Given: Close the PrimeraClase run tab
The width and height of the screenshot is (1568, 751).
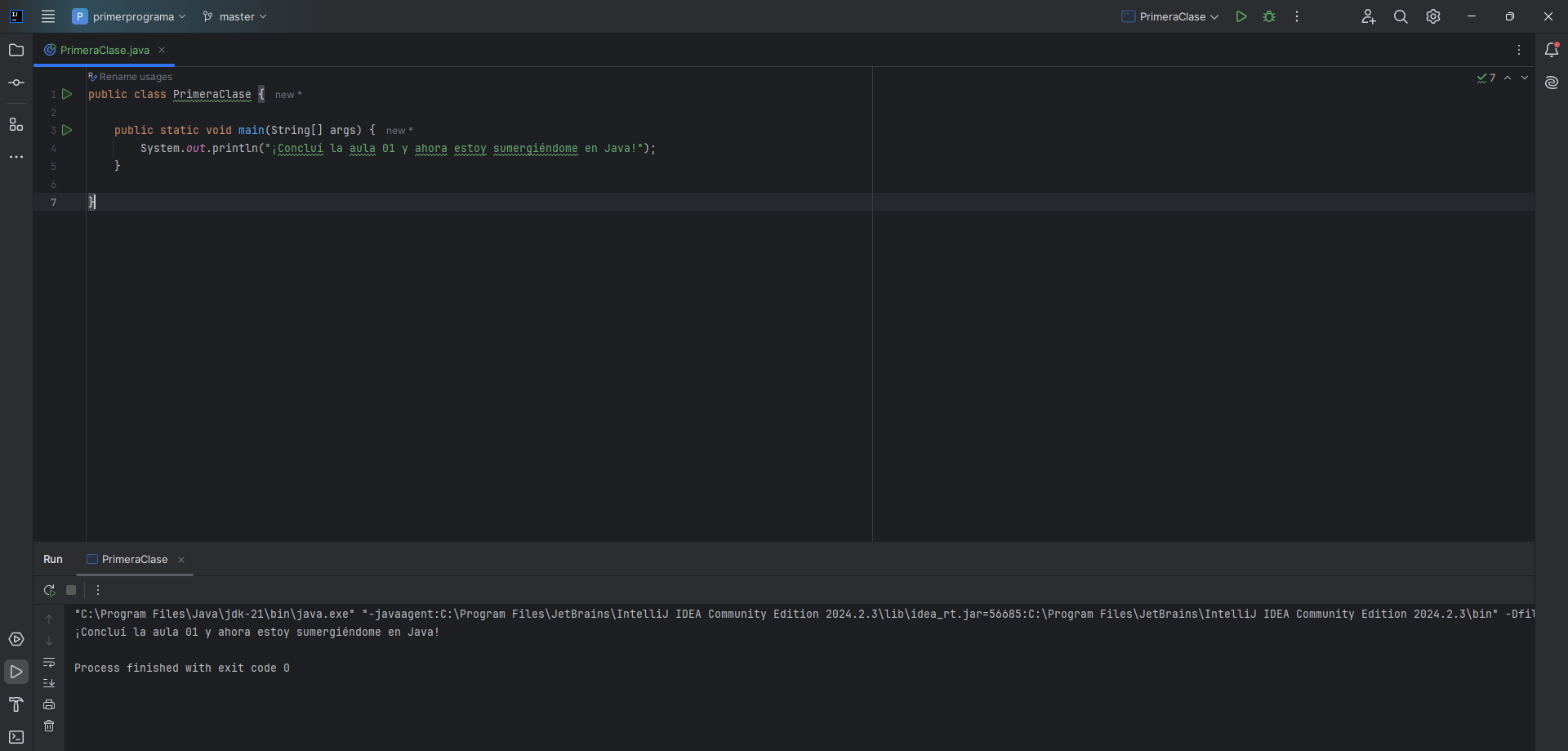Looking at the screenshot, I should click(181, 560).
